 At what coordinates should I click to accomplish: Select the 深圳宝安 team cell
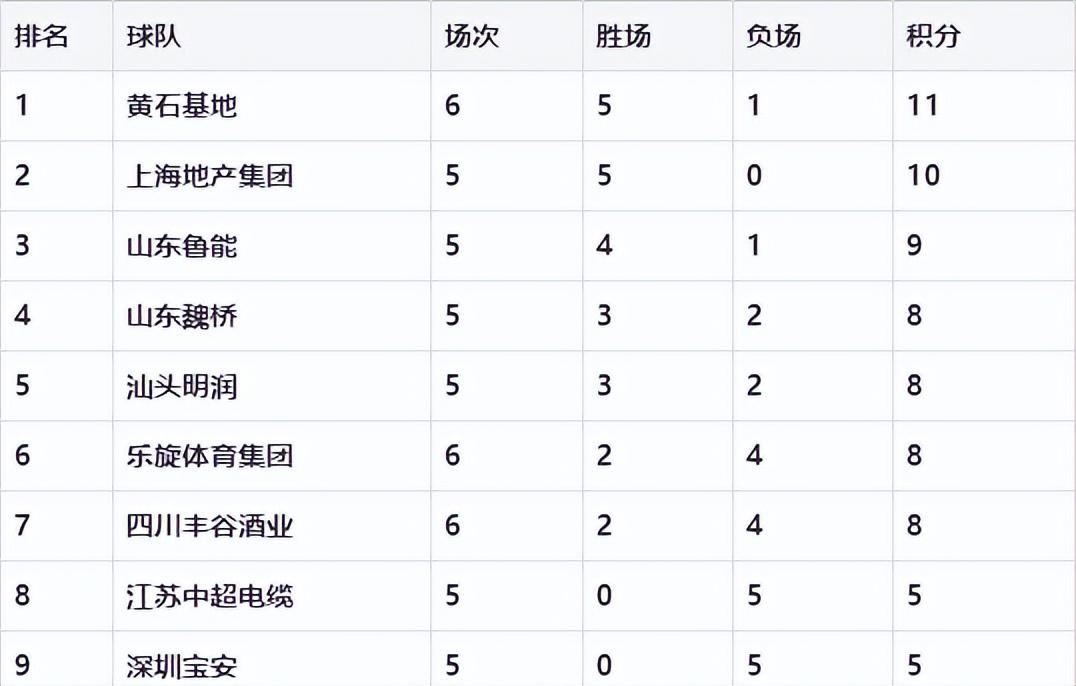[x=182, y=665]
